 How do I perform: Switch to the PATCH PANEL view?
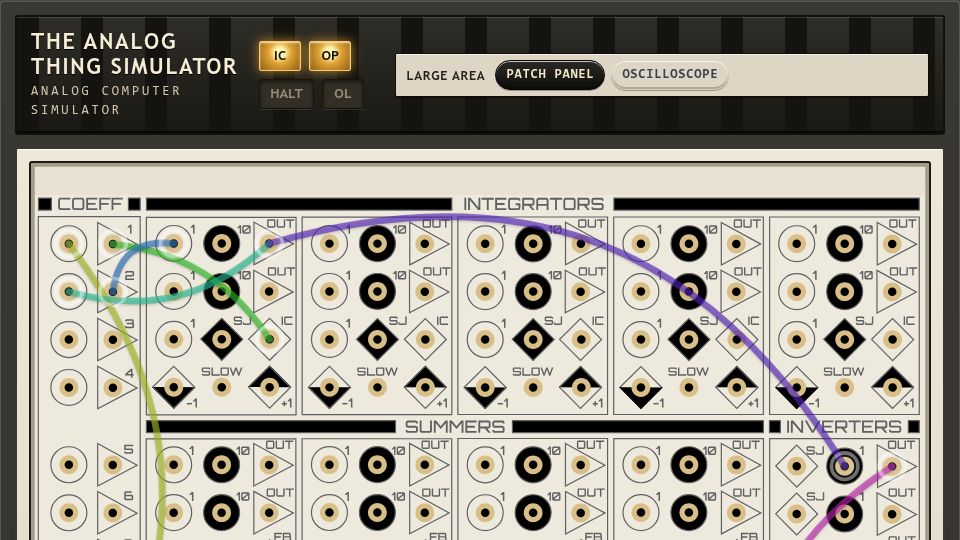pos(549,75)
